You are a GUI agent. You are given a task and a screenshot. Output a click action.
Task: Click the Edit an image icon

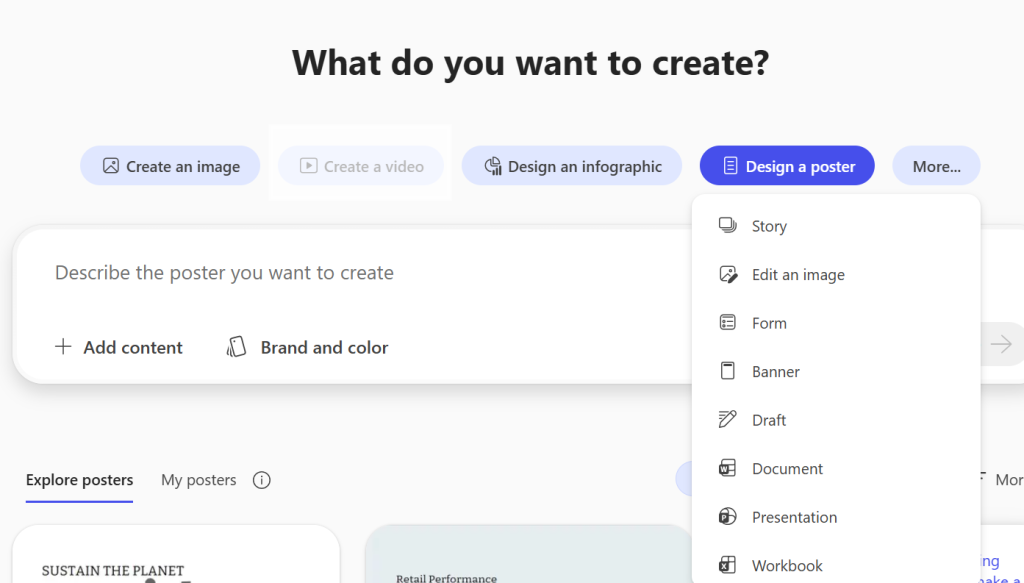coord(728,274)
